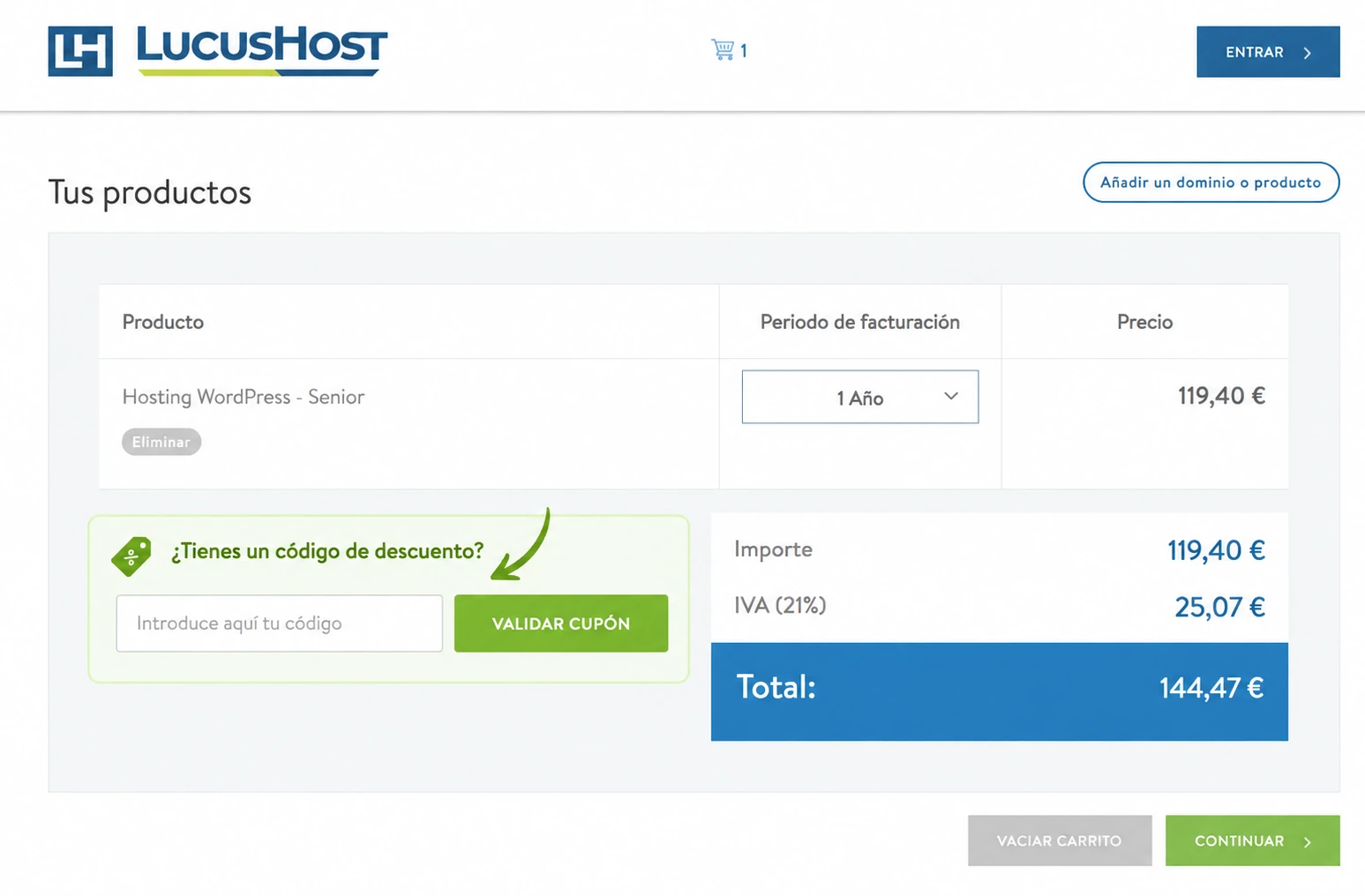Click the 144,47 € total amount
1365x896 pixels.
point(1211,688)
